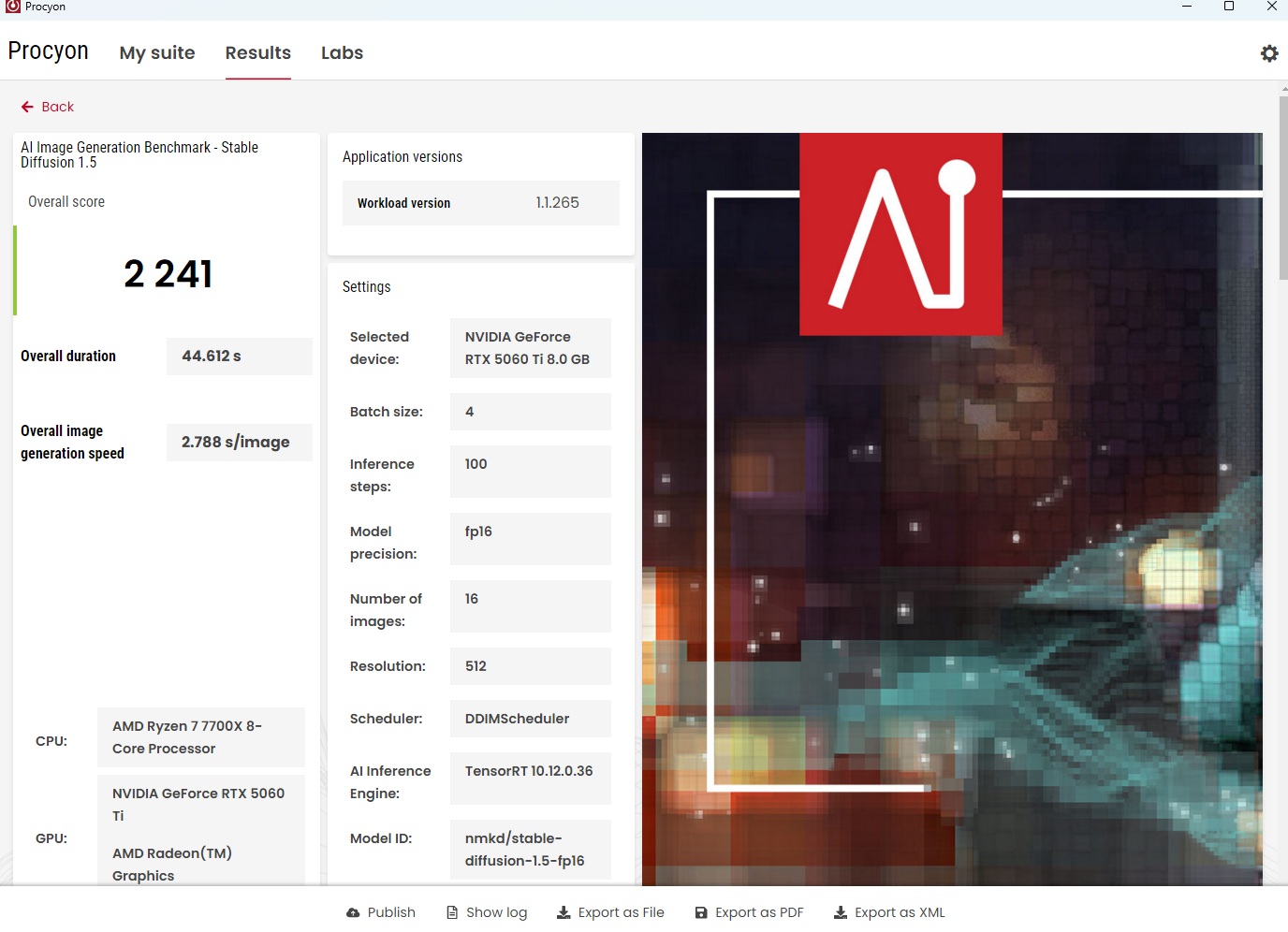This screenshot has width=1288, height=932.
Task: Click the TensorRT 10.12.0.36 engine value
Action: click(531, 779)
